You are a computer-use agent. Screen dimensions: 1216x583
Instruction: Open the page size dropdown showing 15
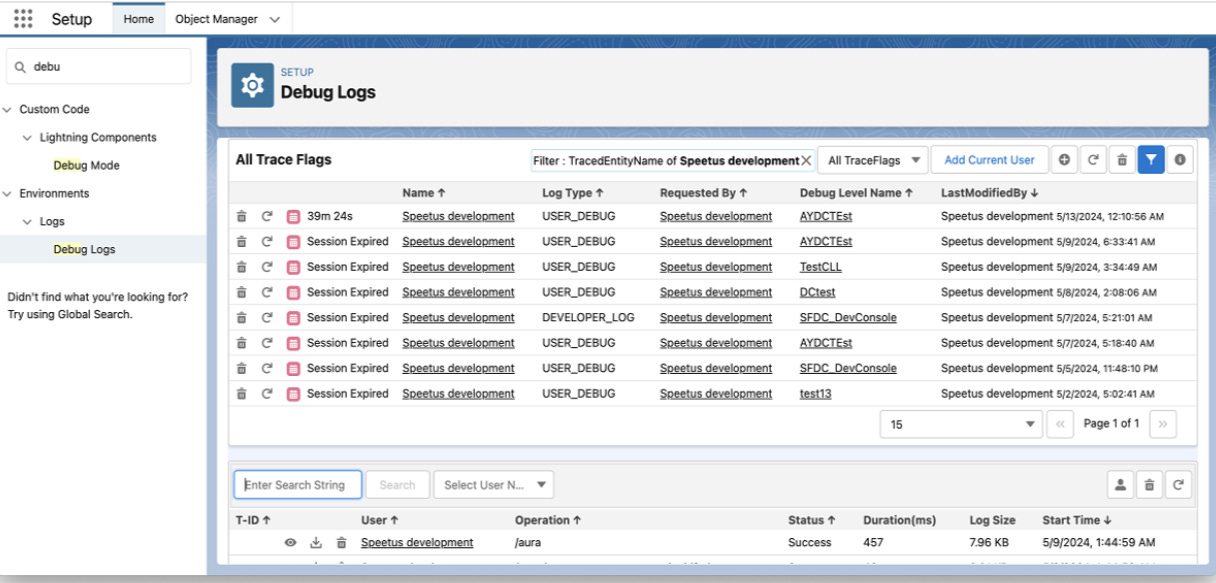tap(961, 424)
